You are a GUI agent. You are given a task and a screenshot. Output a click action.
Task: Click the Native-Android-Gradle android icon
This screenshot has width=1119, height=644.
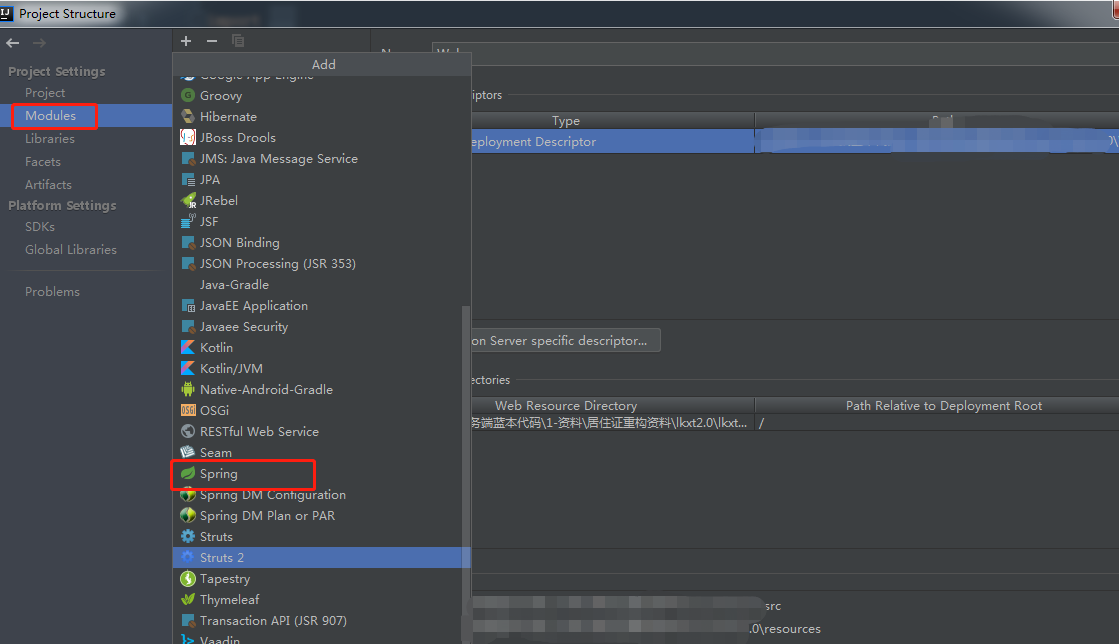[188, 389]
